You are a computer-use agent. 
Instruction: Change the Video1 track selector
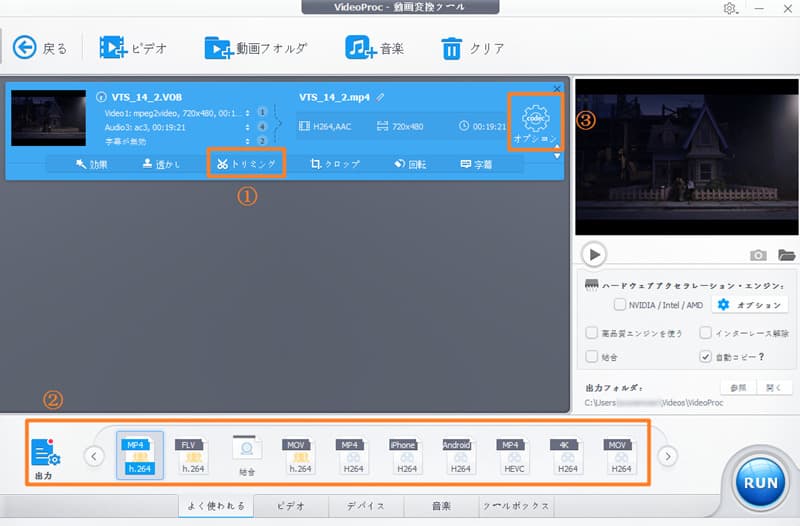point(247,113)
